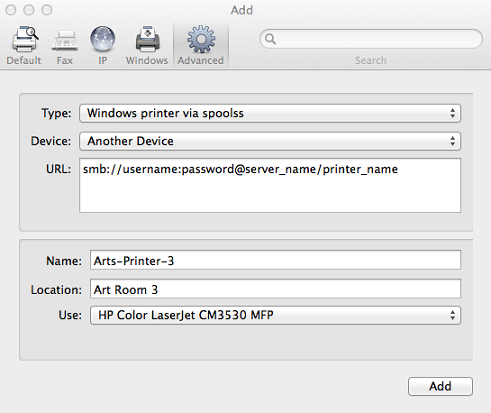Click inside the Search field
Image resolution: width=491 pixels, height=413 pixels.
pyautogui.click(x=371, y=39)
